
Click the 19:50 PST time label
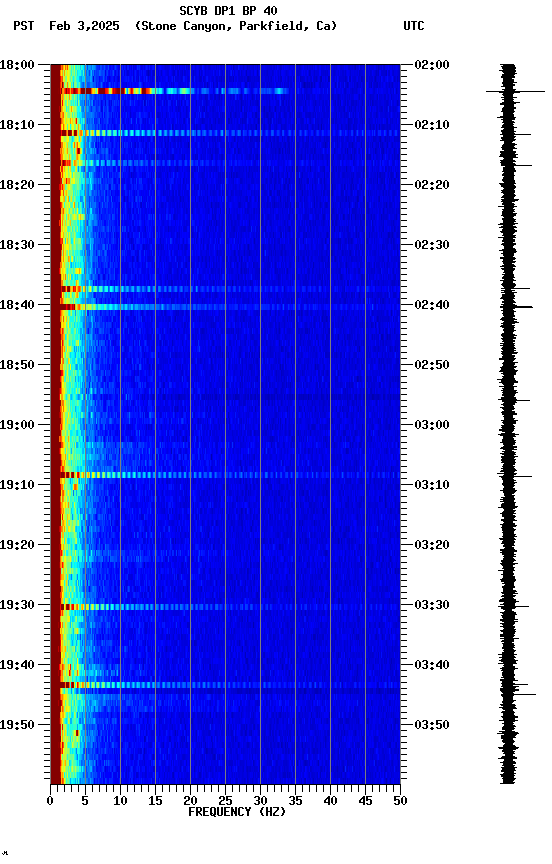coord(17,725)
